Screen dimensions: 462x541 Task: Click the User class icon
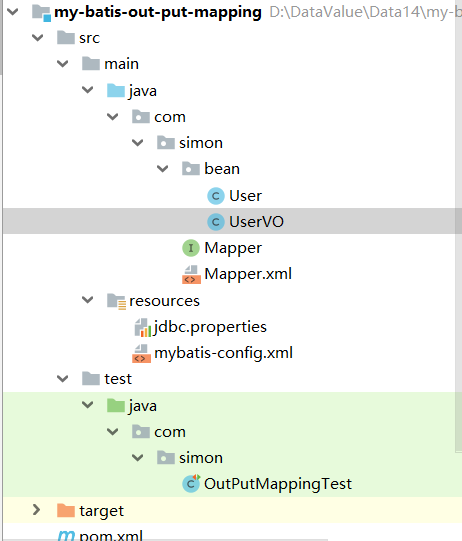tap(216, 196)
